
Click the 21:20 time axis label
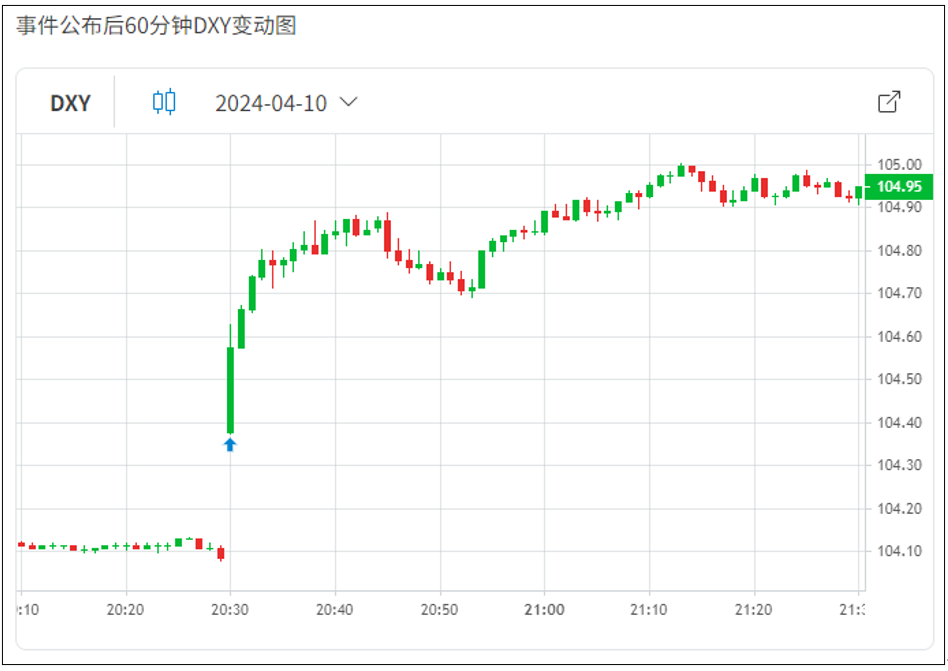pos(752,609)
